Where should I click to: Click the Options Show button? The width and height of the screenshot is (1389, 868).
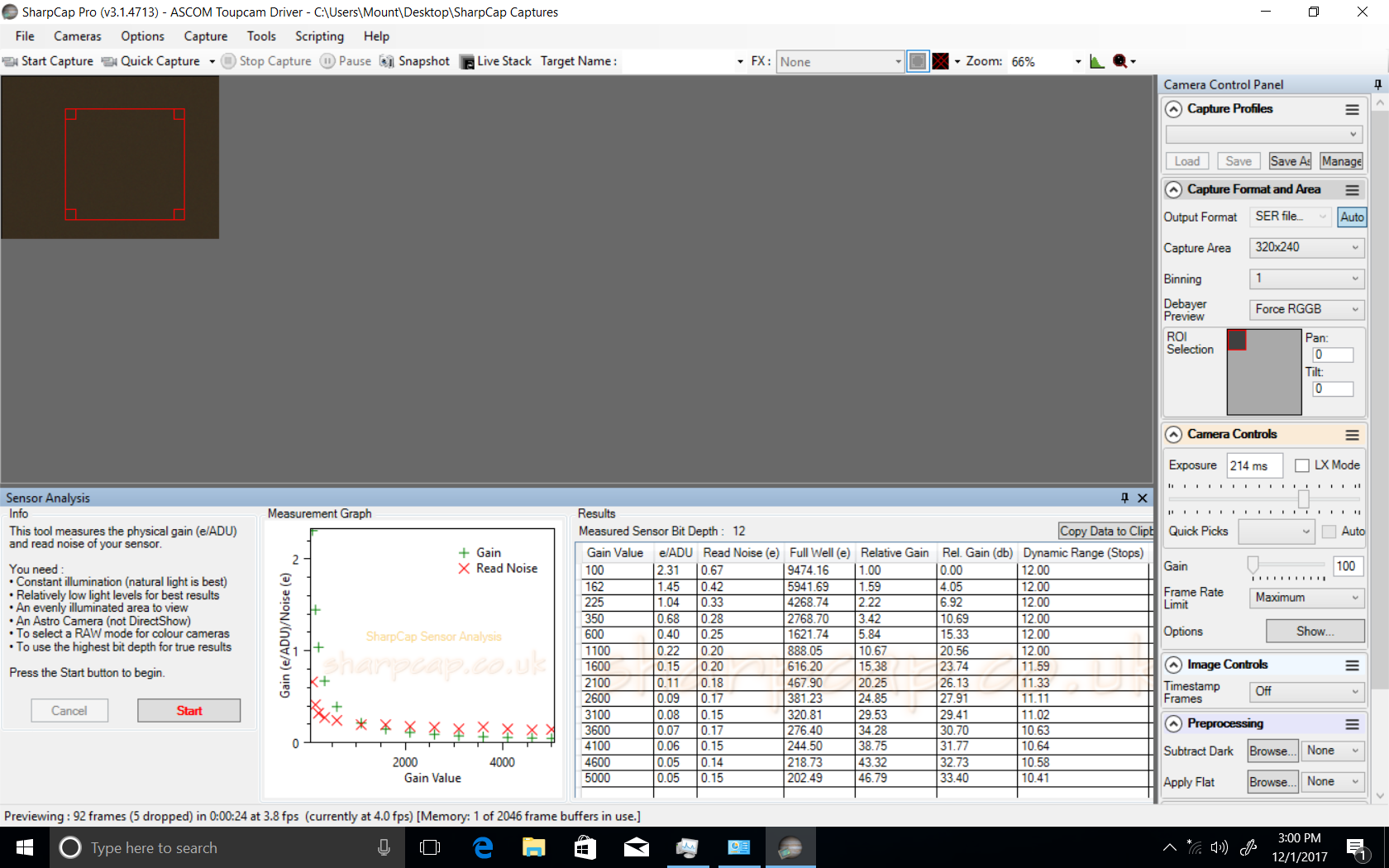pyautogui.click(x=1315, y=632)
